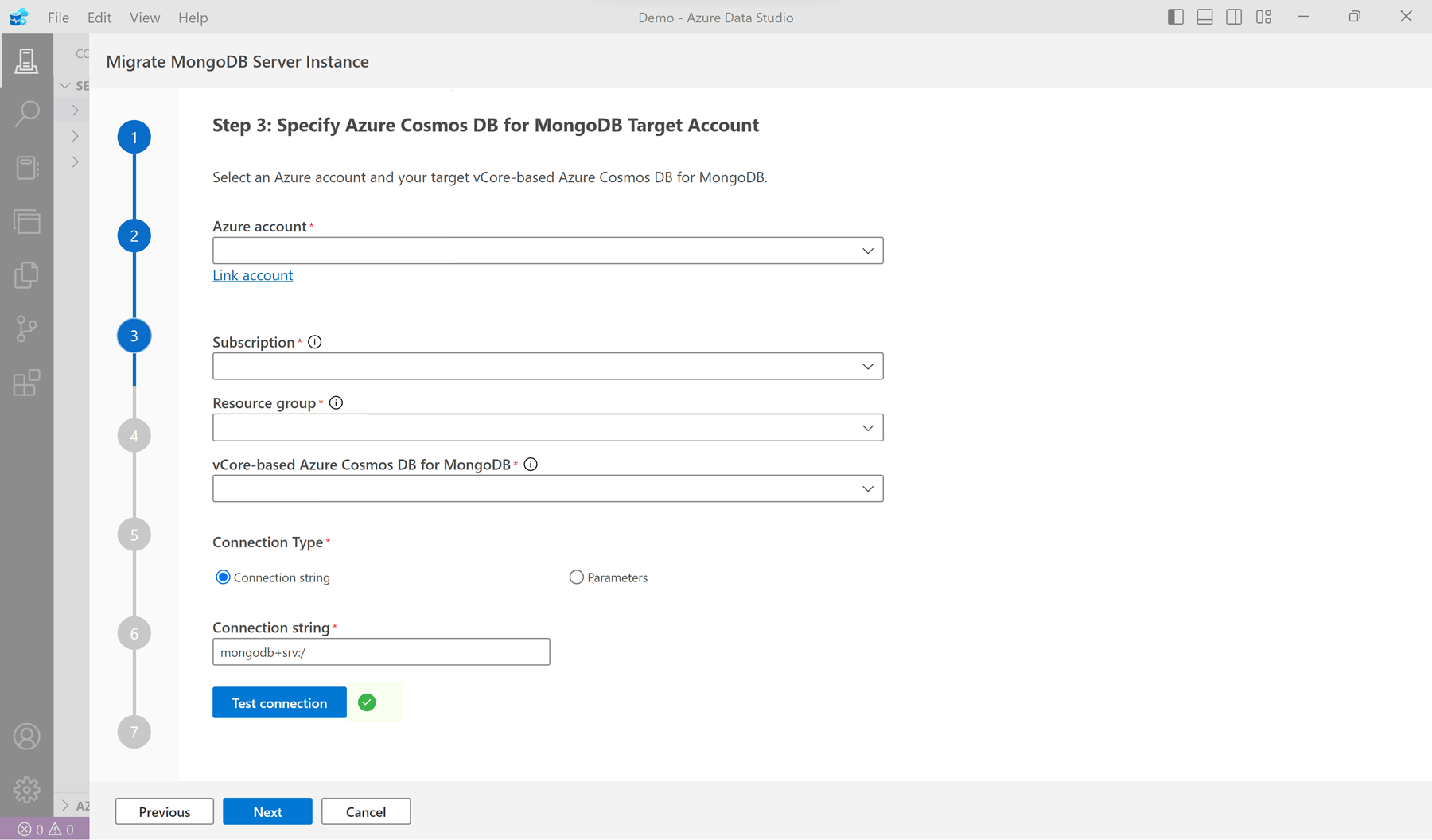
Task: Open the Accounts icon in activity bar
Action: click(27, 737)
